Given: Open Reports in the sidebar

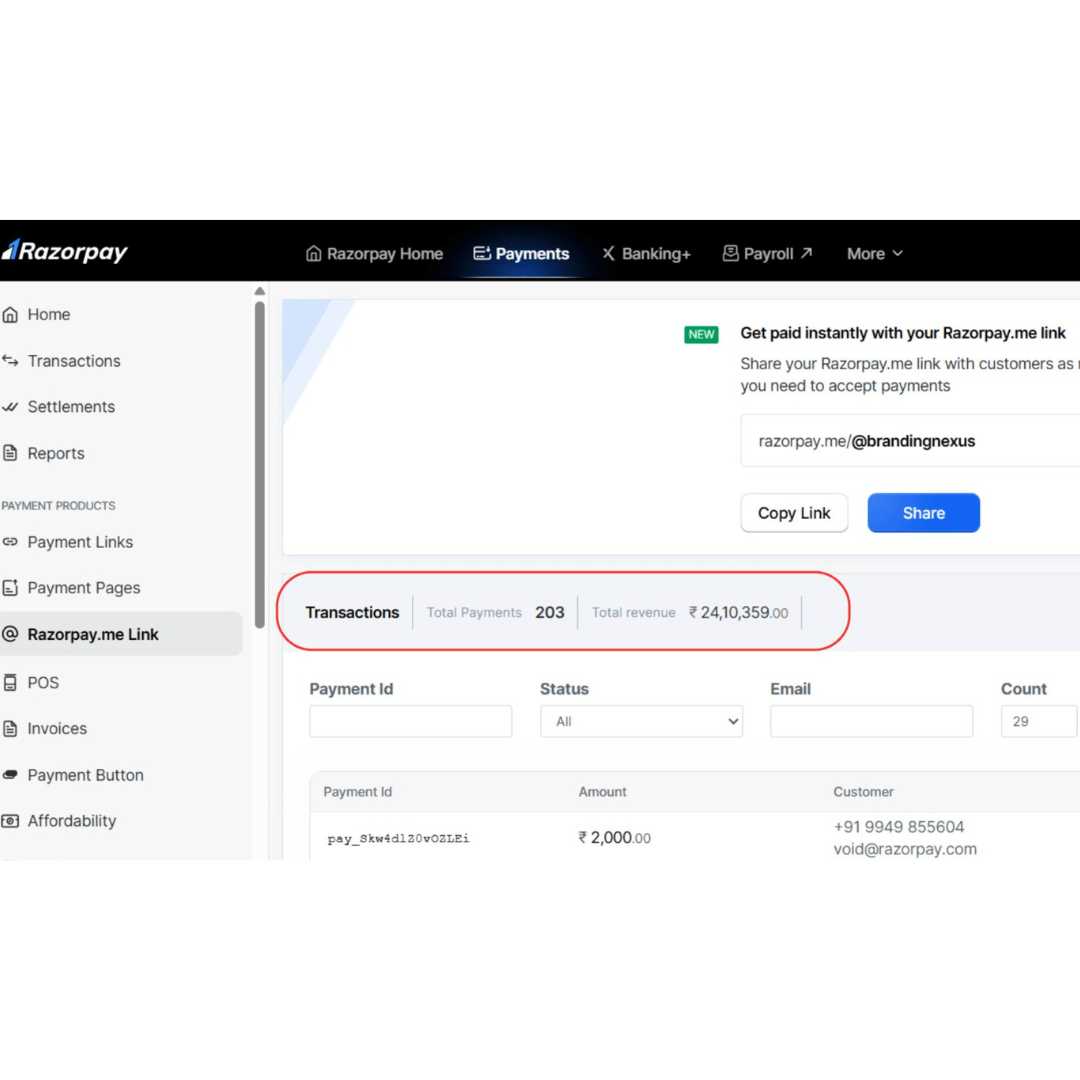Looking at the screenshot, I should point(56,453).
